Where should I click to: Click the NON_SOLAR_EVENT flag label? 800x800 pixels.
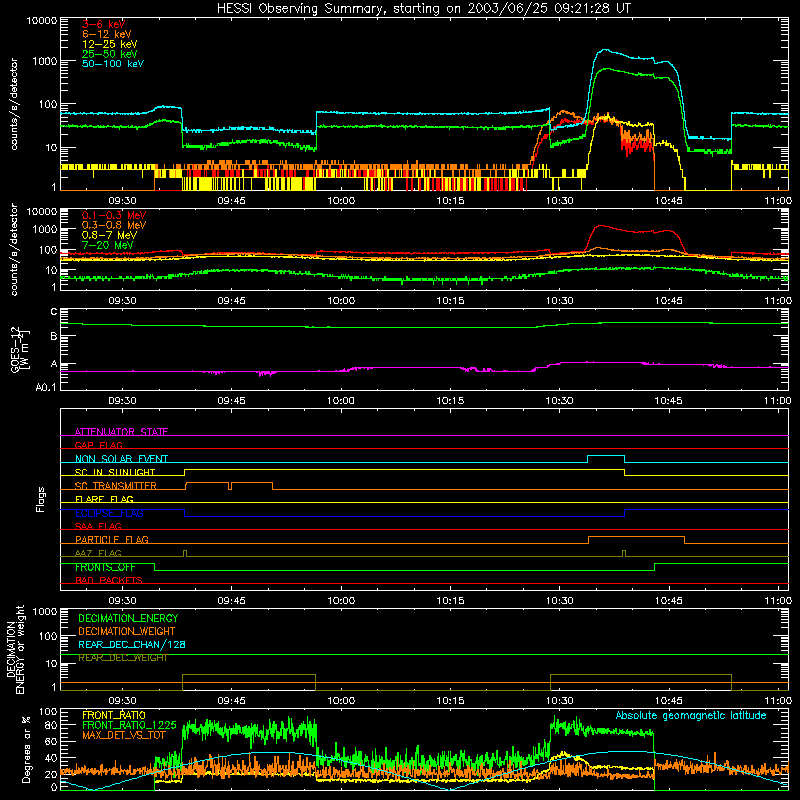pyautogui.click(x=121, y=459)
